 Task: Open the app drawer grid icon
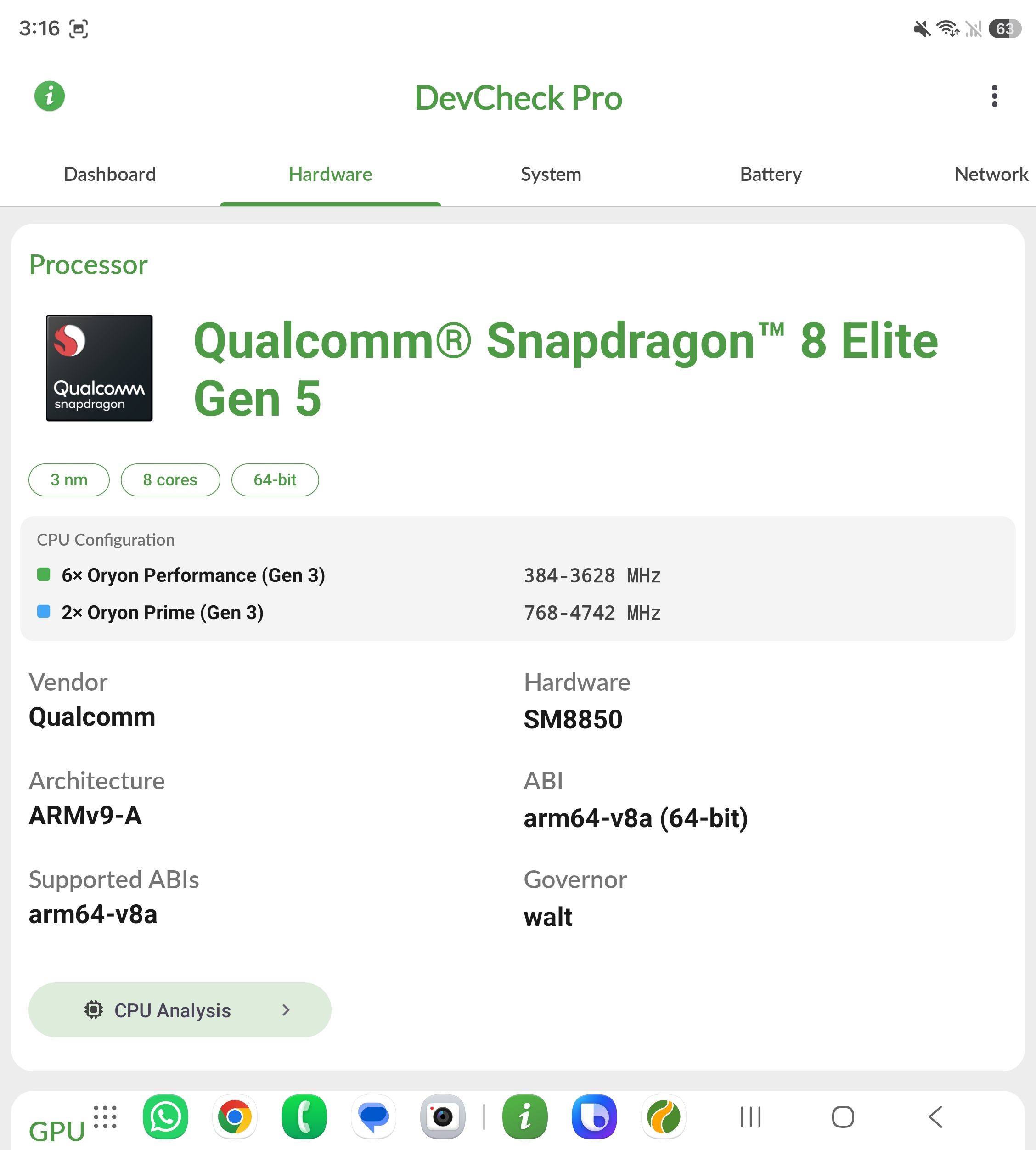click(105, 1116)
